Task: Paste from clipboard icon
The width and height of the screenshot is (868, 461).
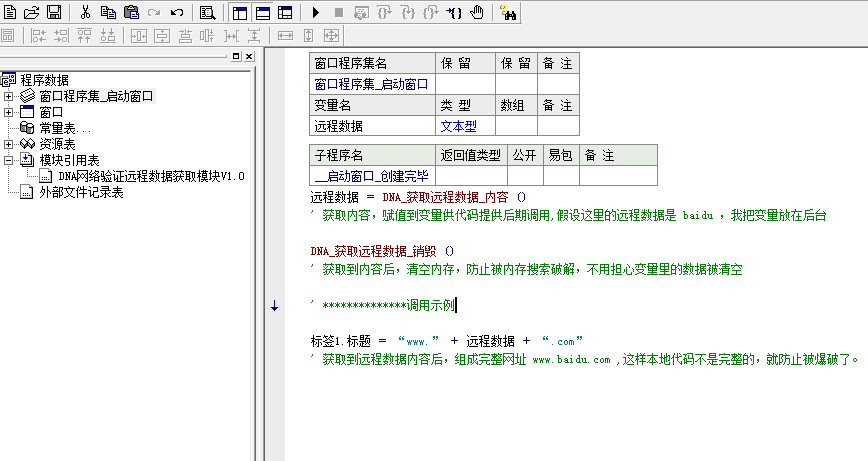Action: click(x=131, y=12)
